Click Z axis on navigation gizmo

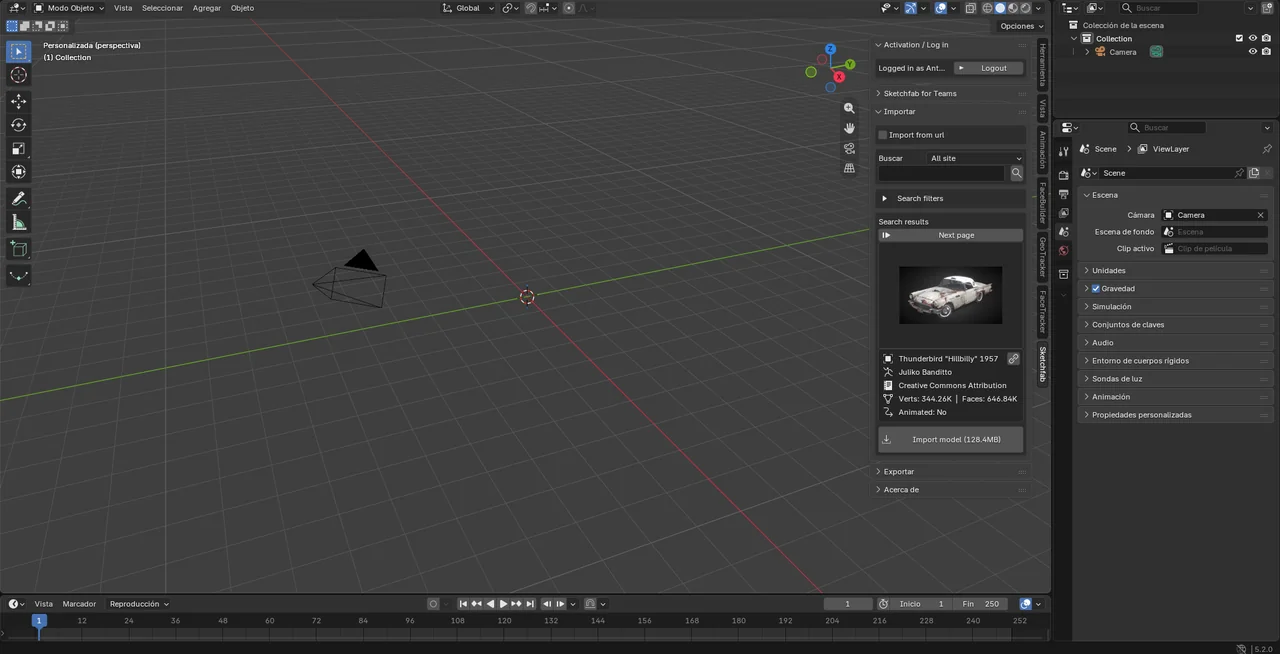click(830, 48)
